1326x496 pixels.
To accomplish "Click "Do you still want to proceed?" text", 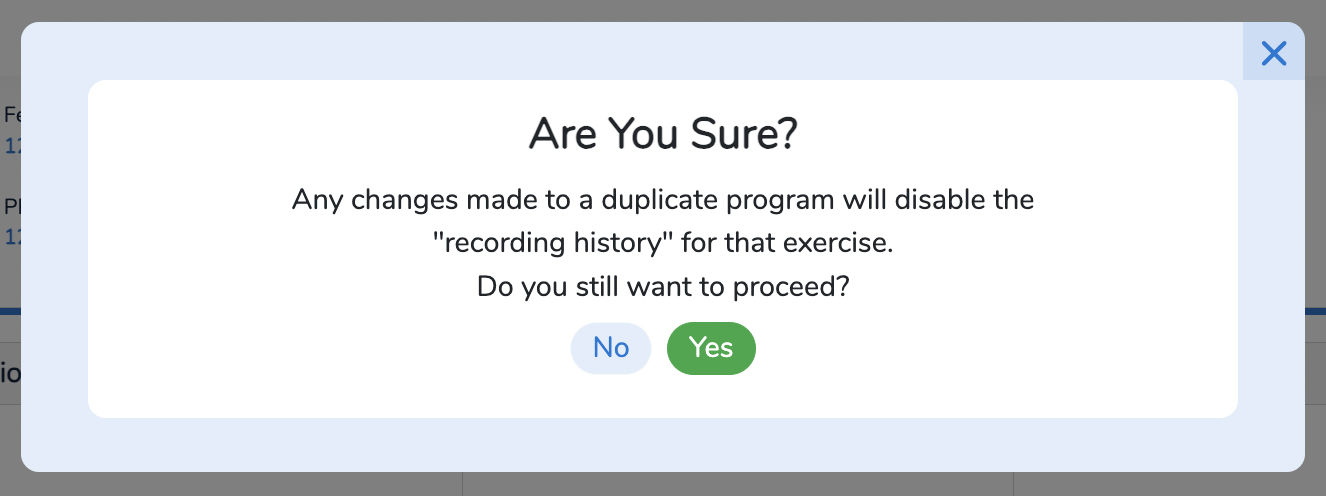I will coord(663,287).
